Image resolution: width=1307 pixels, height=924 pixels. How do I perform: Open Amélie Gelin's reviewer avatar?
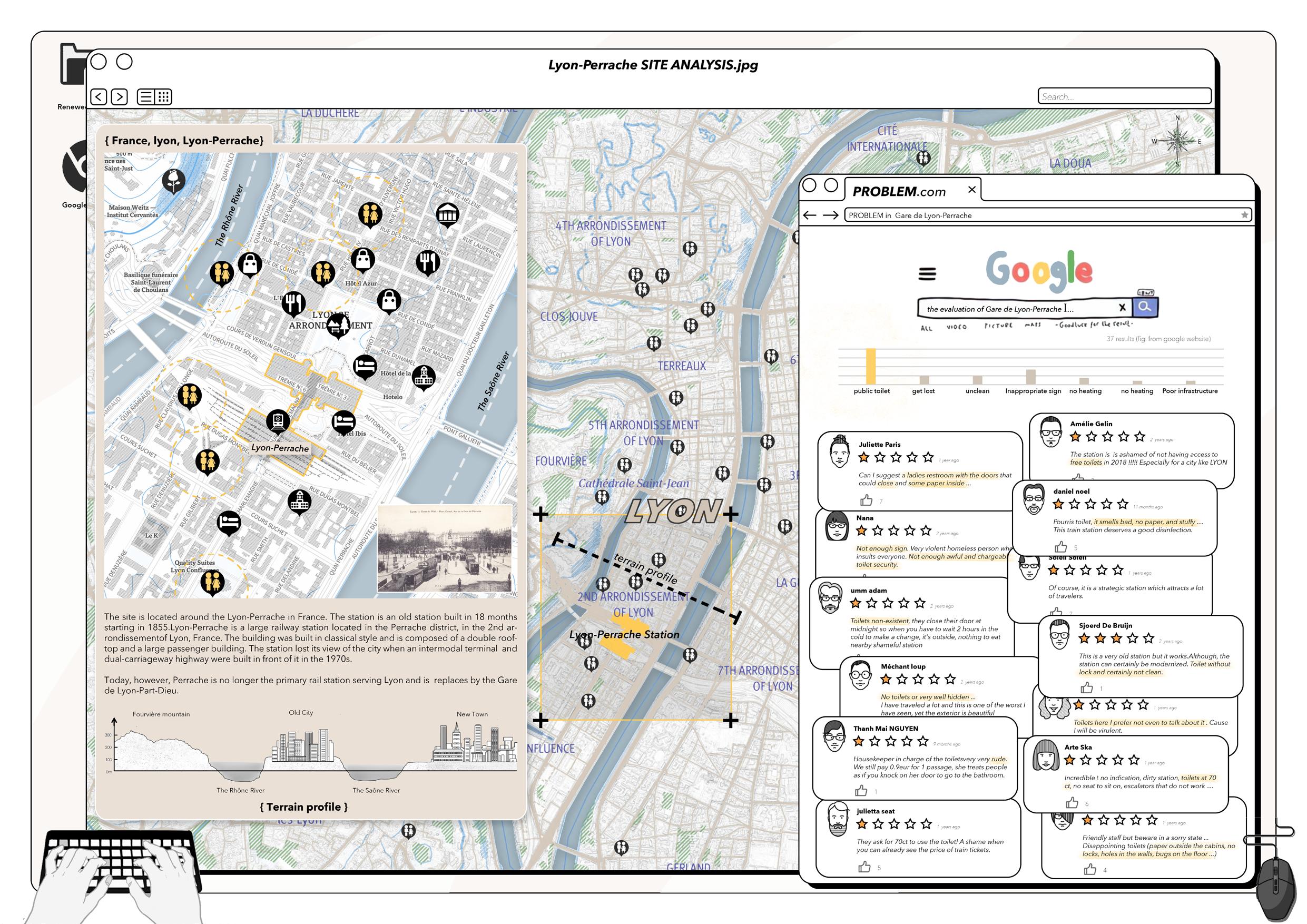1051,432
